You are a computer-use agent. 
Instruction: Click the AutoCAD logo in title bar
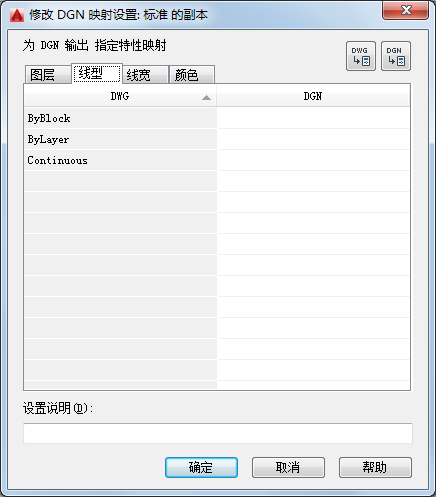point(17,15)
